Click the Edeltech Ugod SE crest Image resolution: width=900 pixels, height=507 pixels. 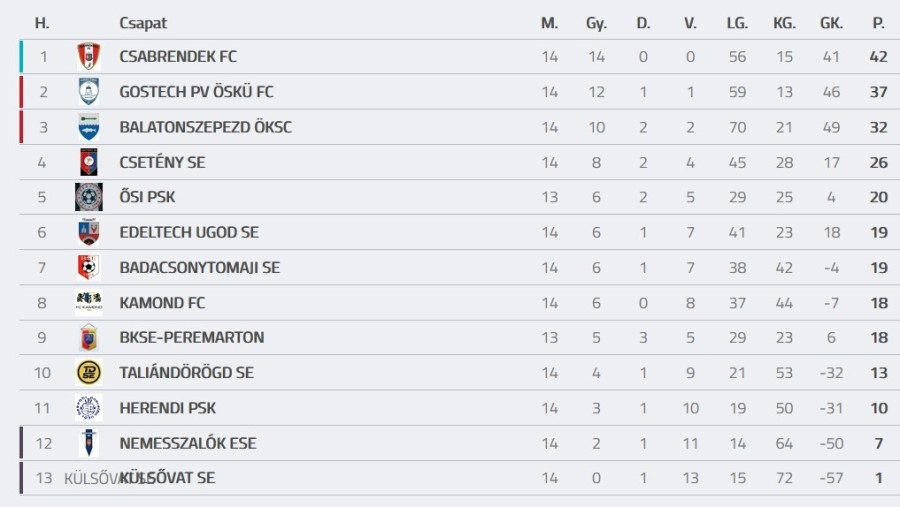click(x=89, y=232)
